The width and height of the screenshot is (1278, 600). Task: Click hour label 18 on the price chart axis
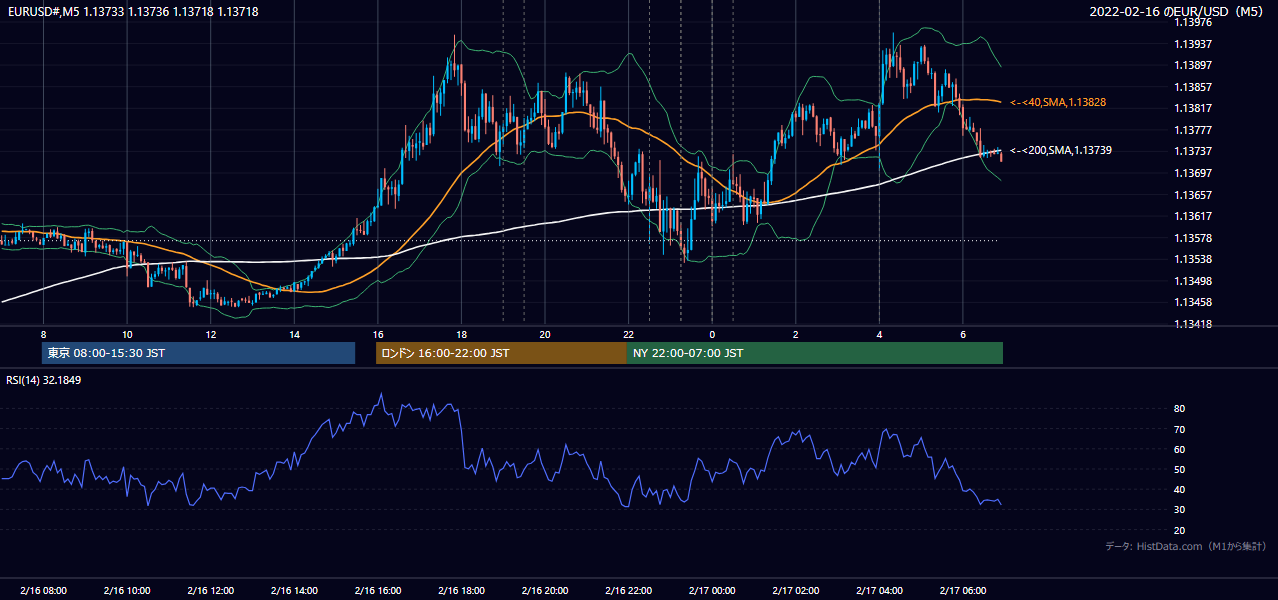pyautogui.click(x=461, y=334)
